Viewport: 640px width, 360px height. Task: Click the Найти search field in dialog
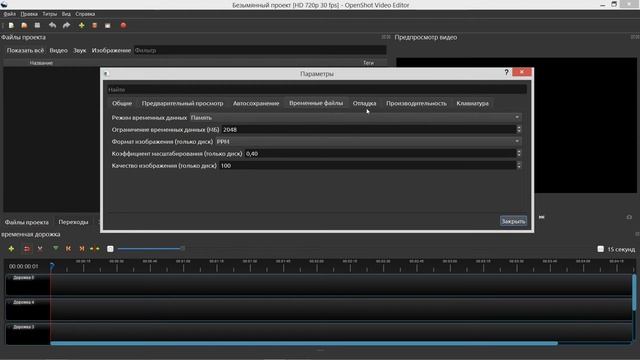pos(317,89)
